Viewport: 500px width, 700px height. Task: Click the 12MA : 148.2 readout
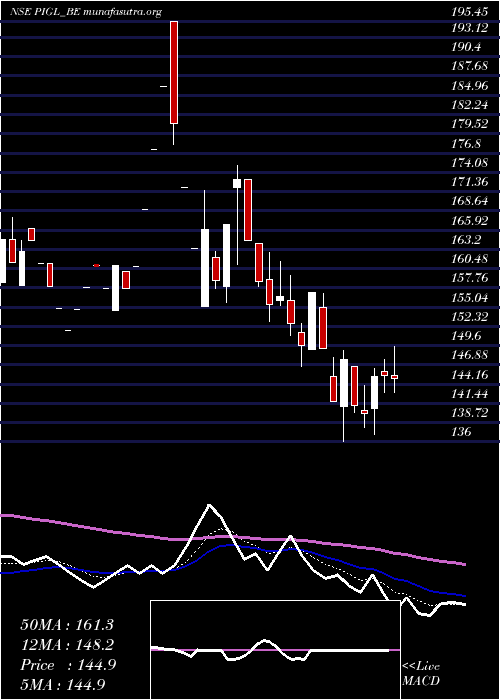point(67,645)
